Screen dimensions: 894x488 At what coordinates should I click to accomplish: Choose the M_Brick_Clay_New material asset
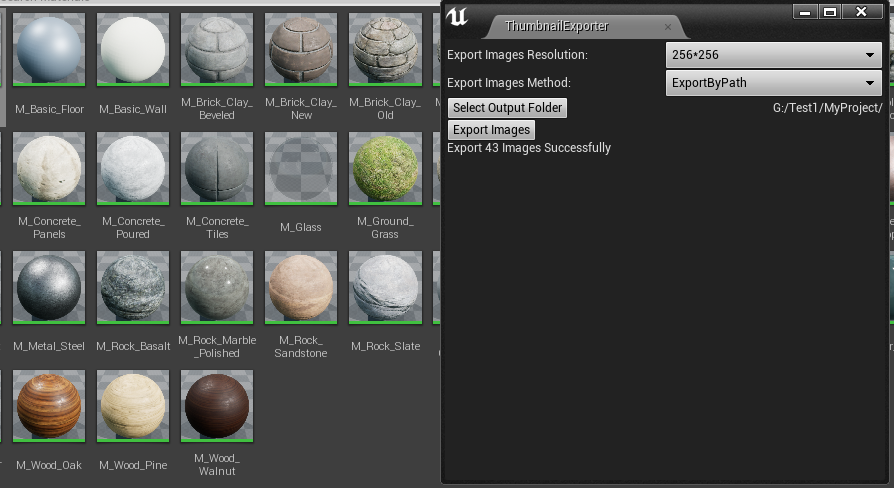301,50
